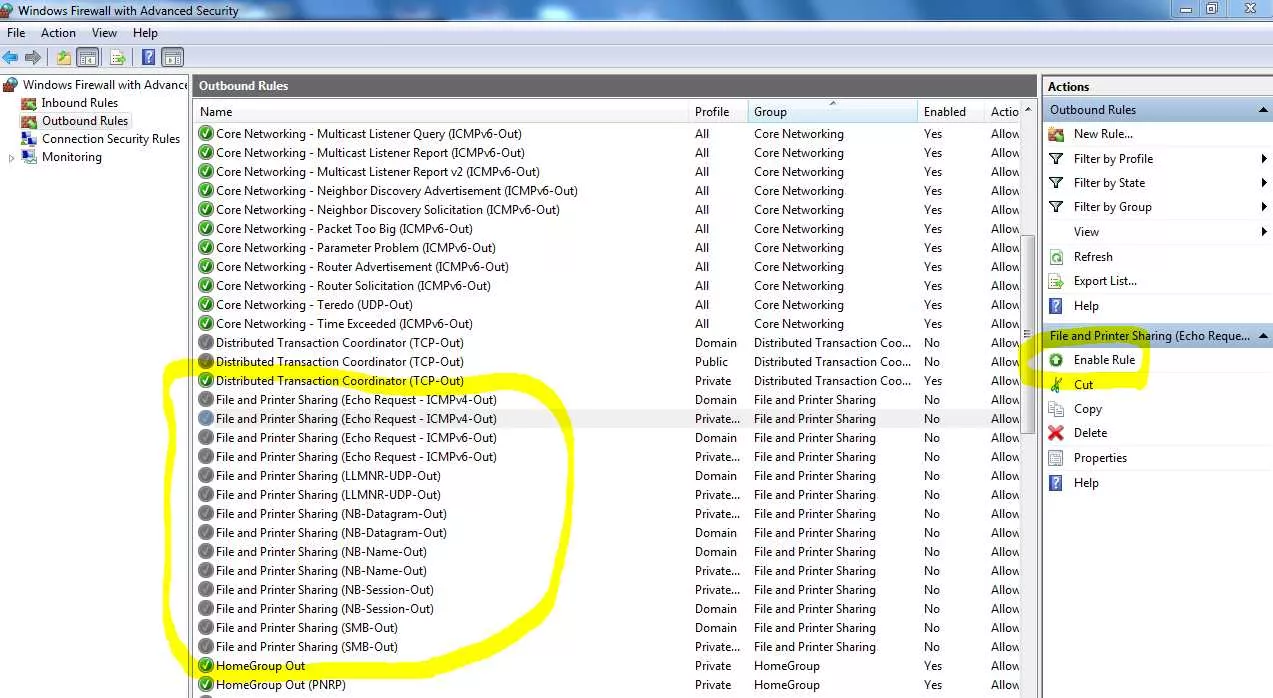This screenshot has width=1273, height=698.
Task: Toggle the Action Pane toolbar icon
Action: coord(172,57)
